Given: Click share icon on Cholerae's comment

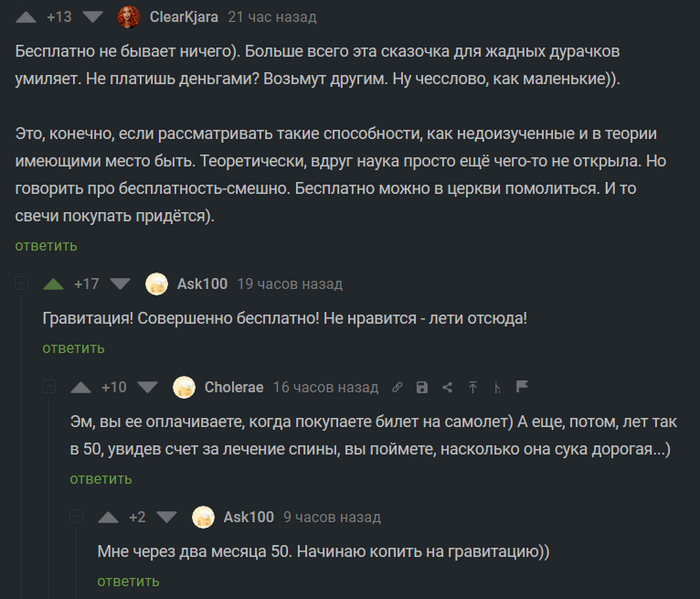Looking at the screenshot, I should click(x=447, y=388).
